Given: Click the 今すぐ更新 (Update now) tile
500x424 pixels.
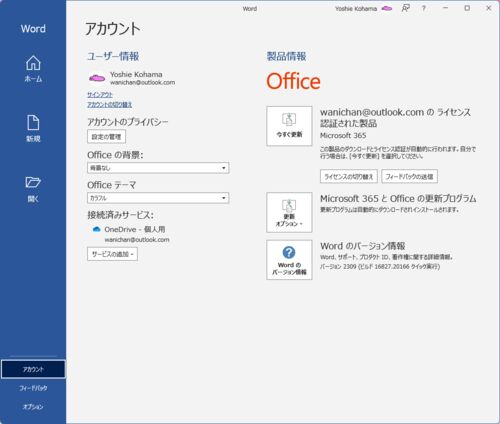Looking at the screenshot, I should tap(289, 126).
